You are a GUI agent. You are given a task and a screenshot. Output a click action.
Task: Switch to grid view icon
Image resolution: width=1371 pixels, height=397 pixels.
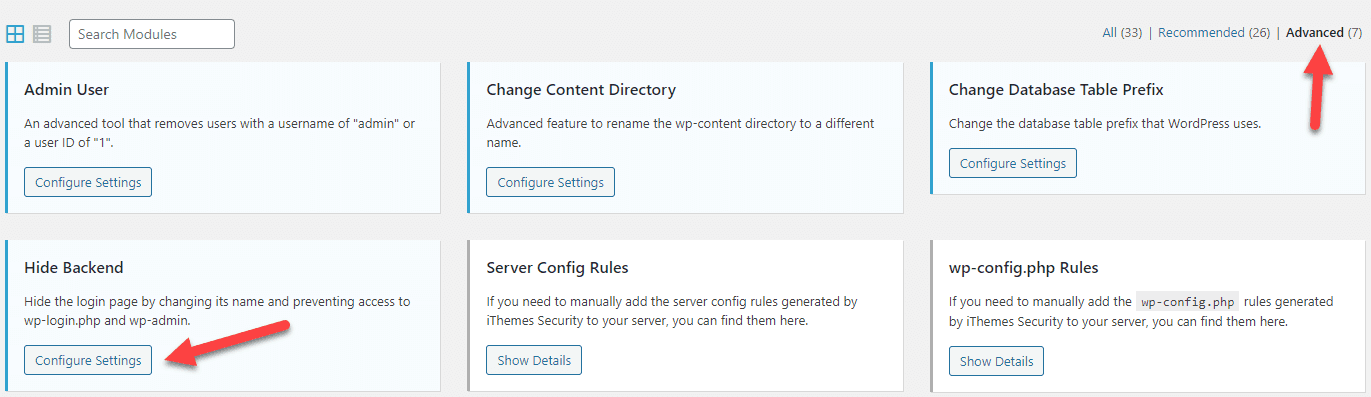point(15,34)
